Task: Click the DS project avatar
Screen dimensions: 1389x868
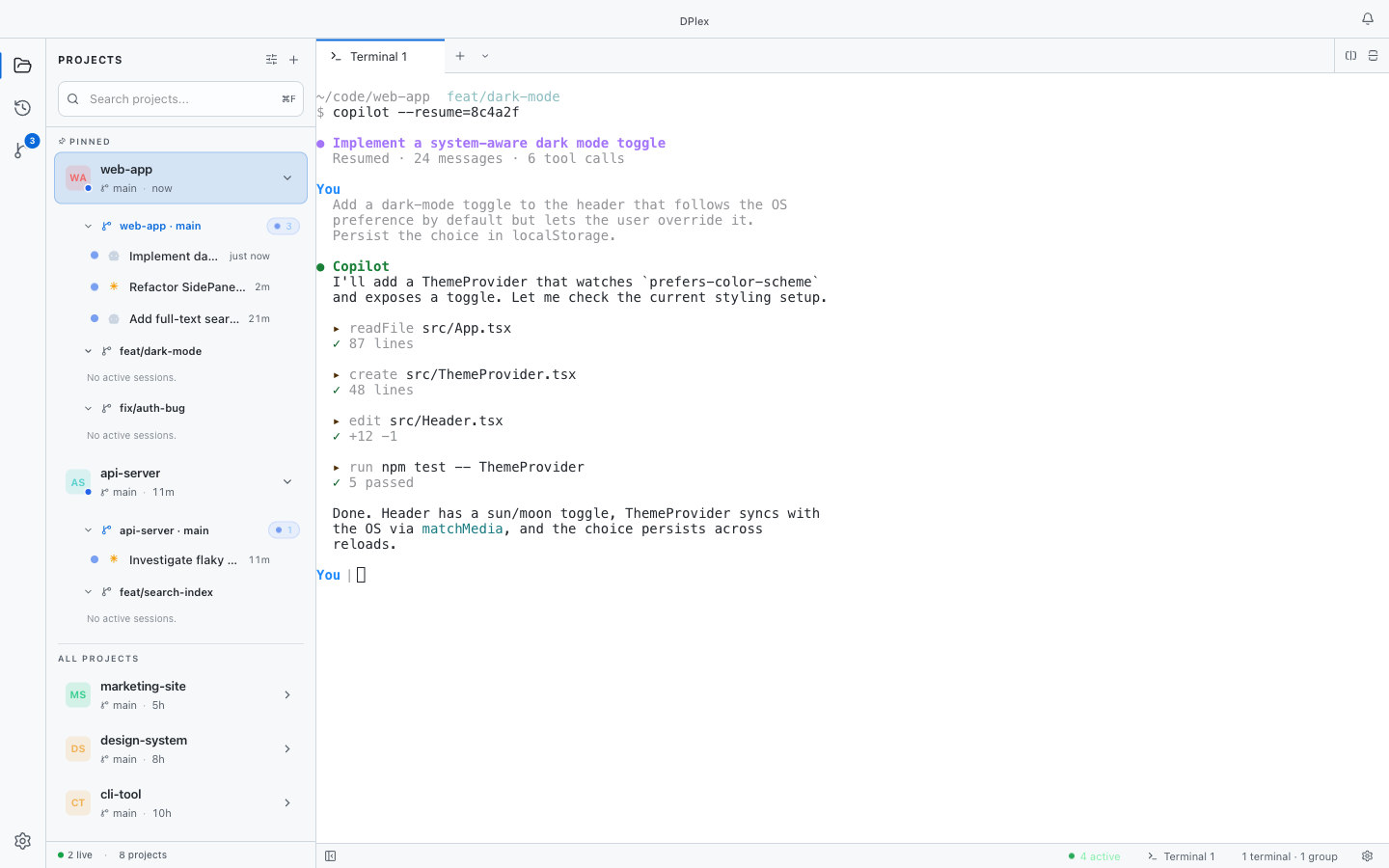Action: pos(78,748)
